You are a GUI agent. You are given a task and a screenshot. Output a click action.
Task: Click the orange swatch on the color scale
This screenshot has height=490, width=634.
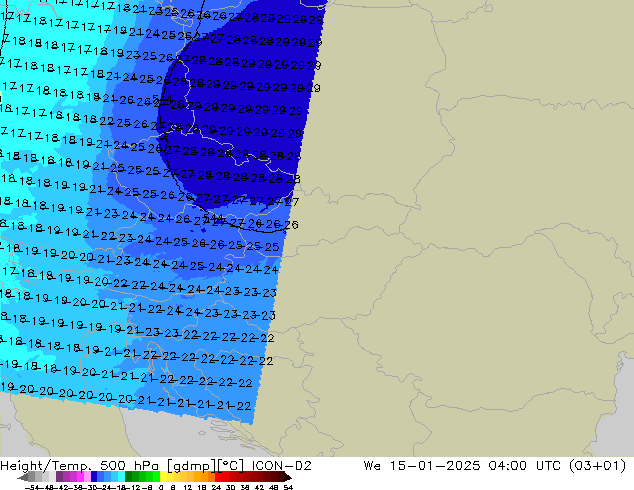pyautogui.click(x=205, y=477)
